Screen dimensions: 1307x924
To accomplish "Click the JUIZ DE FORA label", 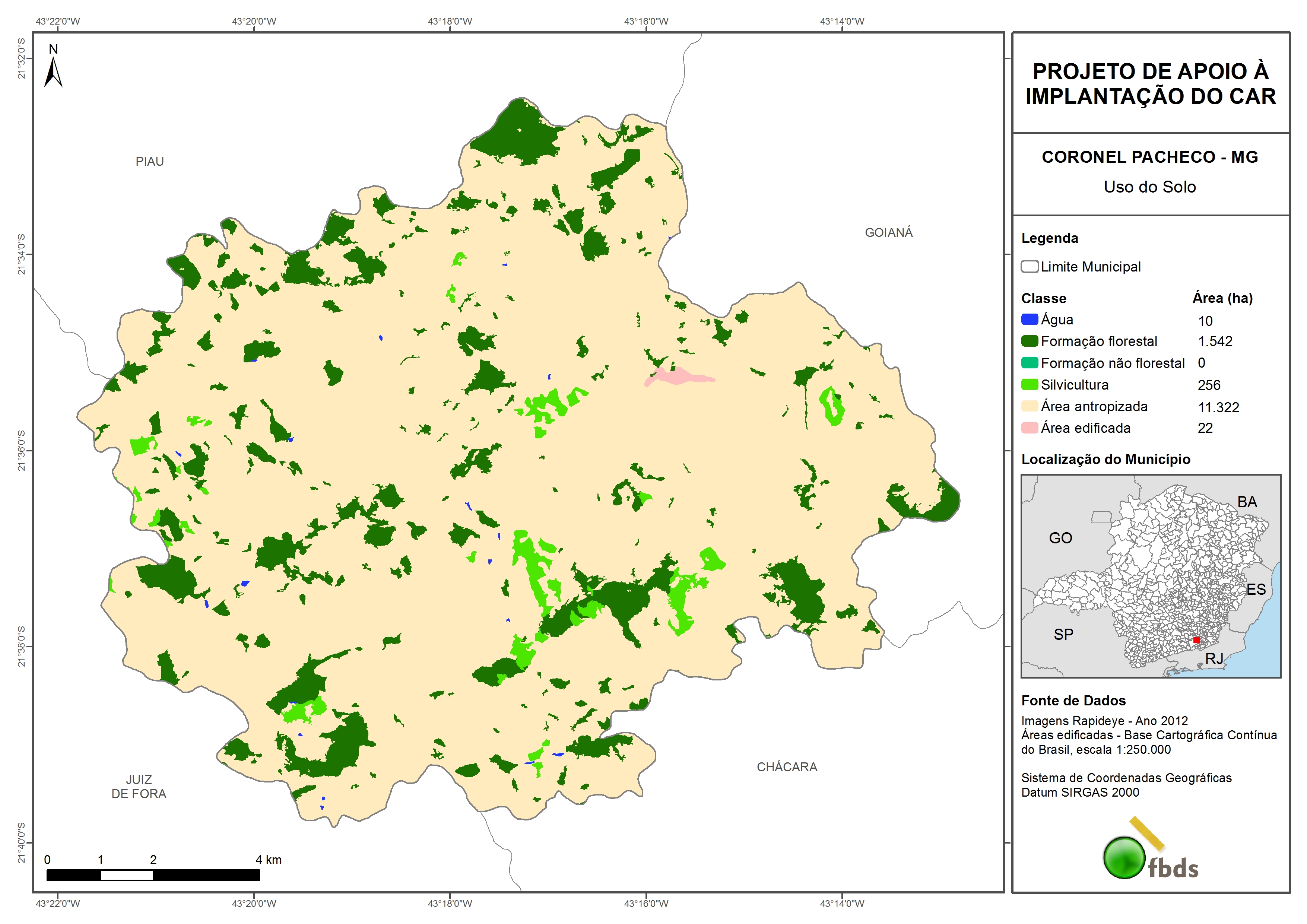I will (139, 787).
